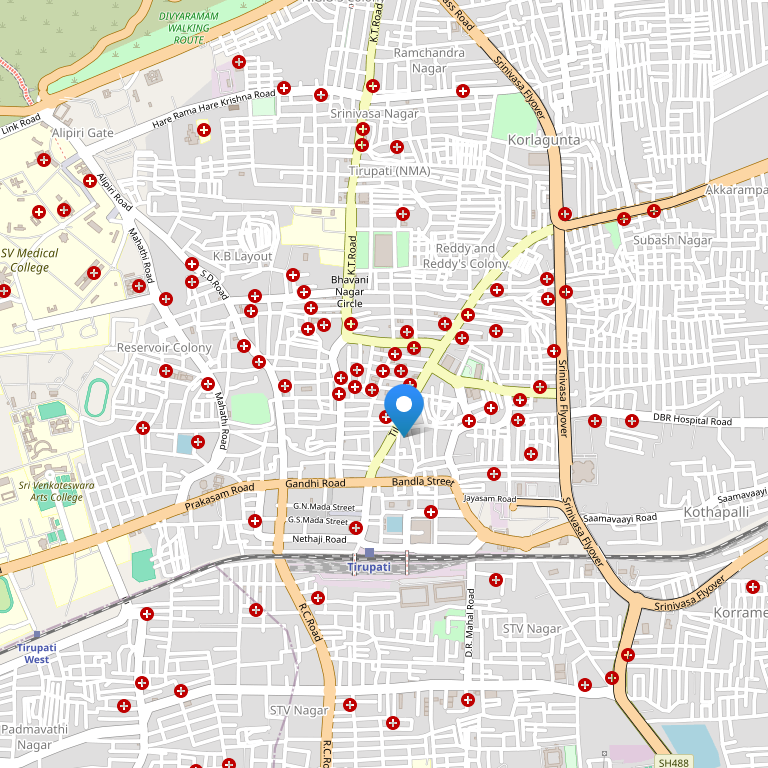Click the K.B Layout area label
The width and height of the screenshot is (768, 768).
pos(242,256)
